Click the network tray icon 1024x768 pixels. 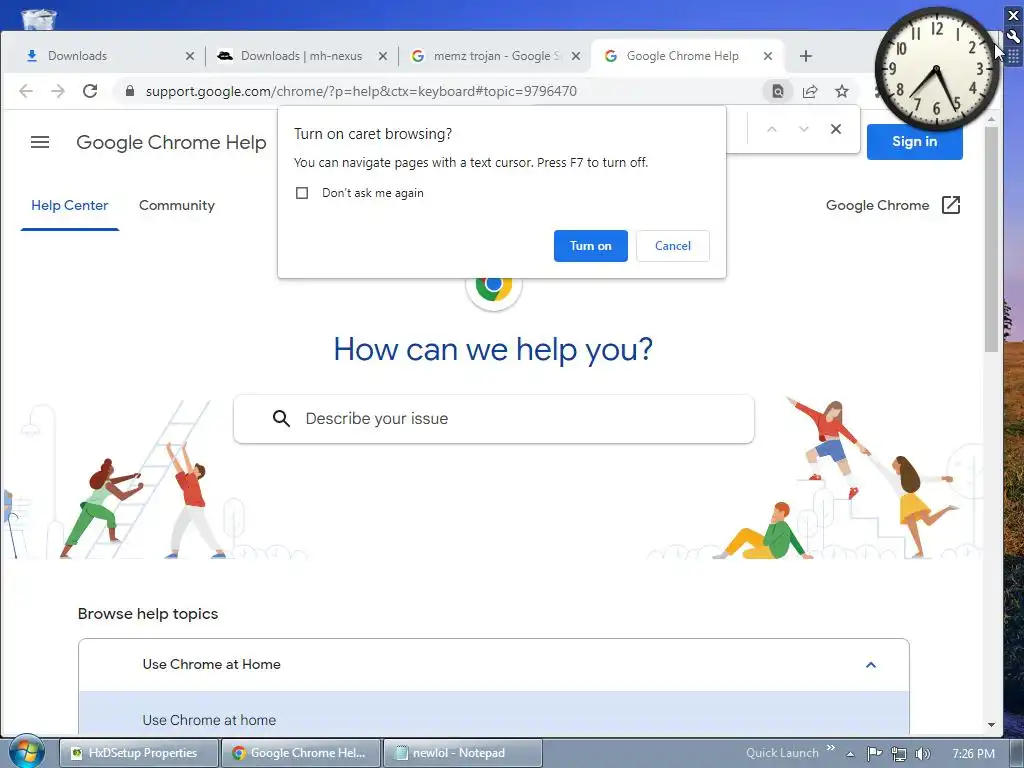tap(899, 754)
